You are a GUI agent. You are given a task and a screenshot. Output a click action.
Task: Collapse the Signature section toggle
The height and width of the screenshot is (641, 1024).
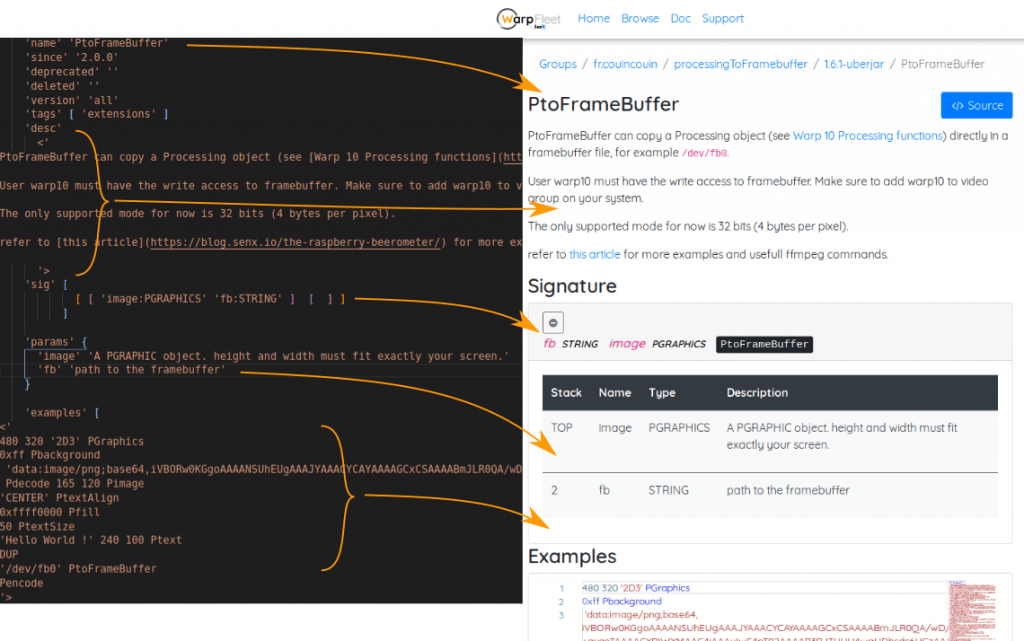(x=553, y=322)
